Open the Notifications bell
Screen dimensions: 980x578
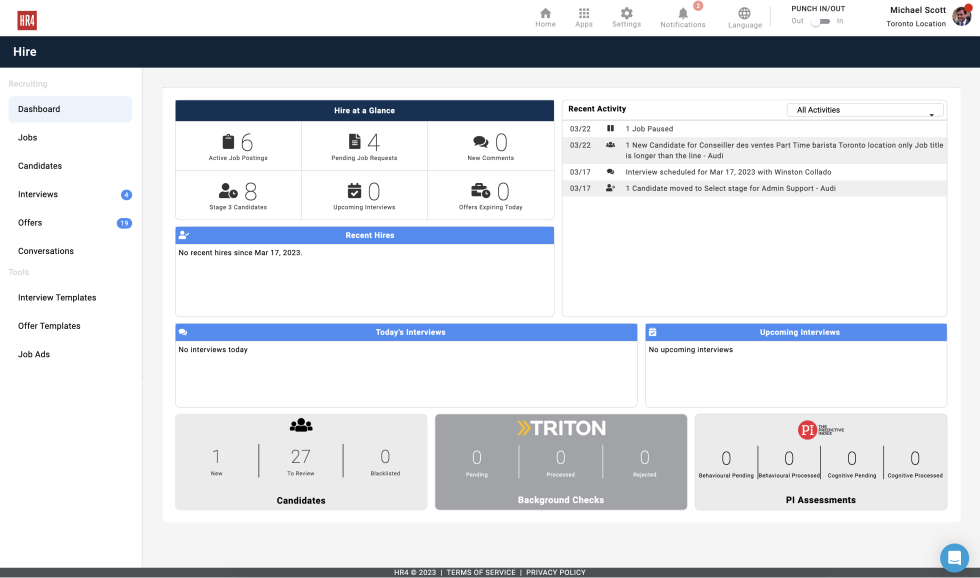click(x=683, y=14)
